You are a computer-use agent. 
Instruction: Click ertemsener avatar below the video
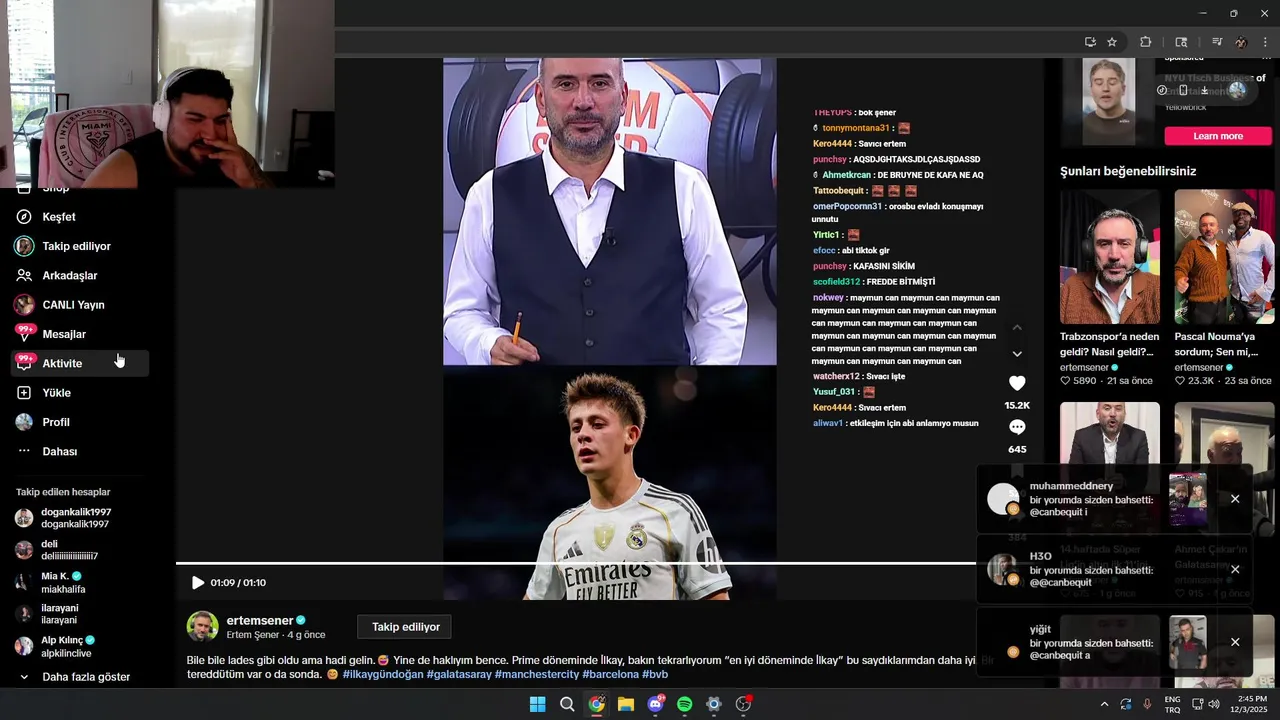203,627
